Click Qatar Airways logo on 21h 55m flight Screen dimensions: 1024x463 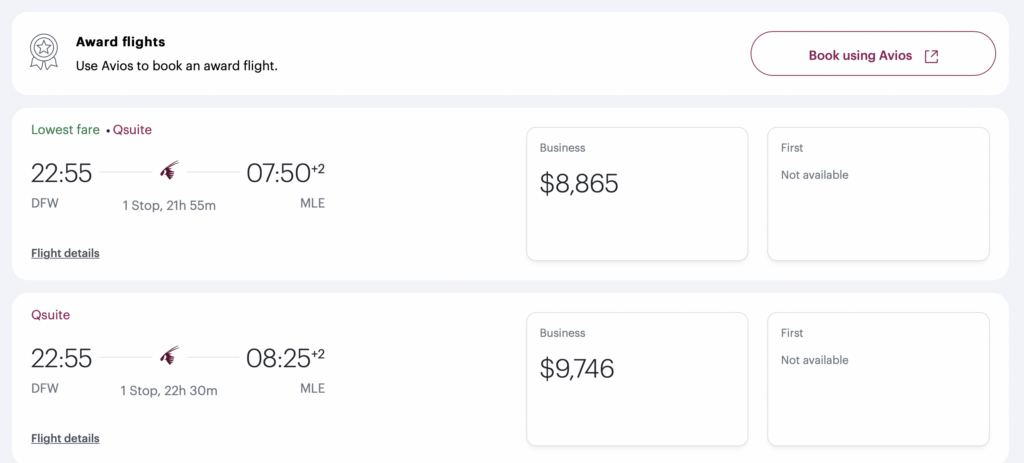point(169,172)
